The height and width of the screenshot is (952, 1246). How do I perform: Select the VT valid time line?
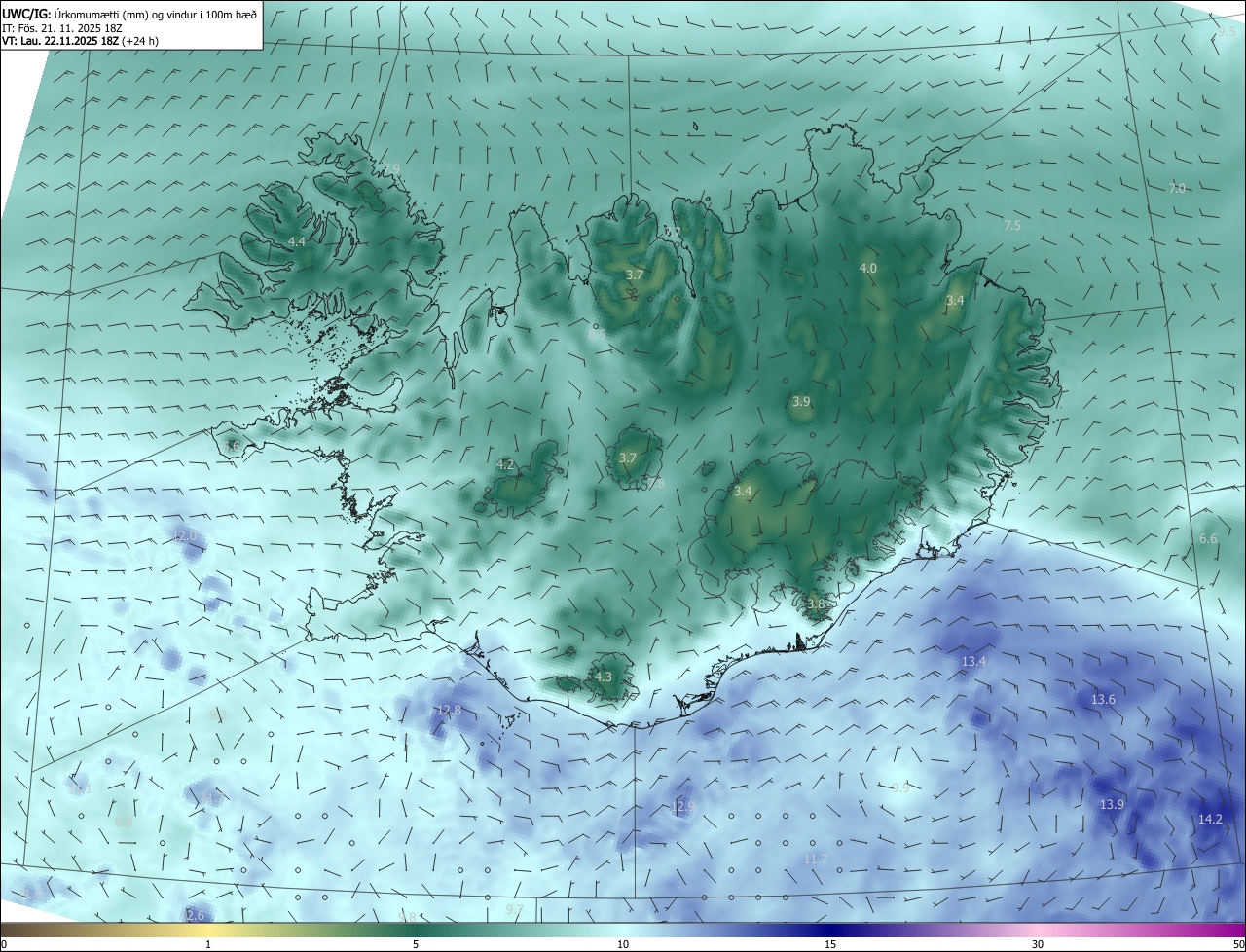[82, 42]
